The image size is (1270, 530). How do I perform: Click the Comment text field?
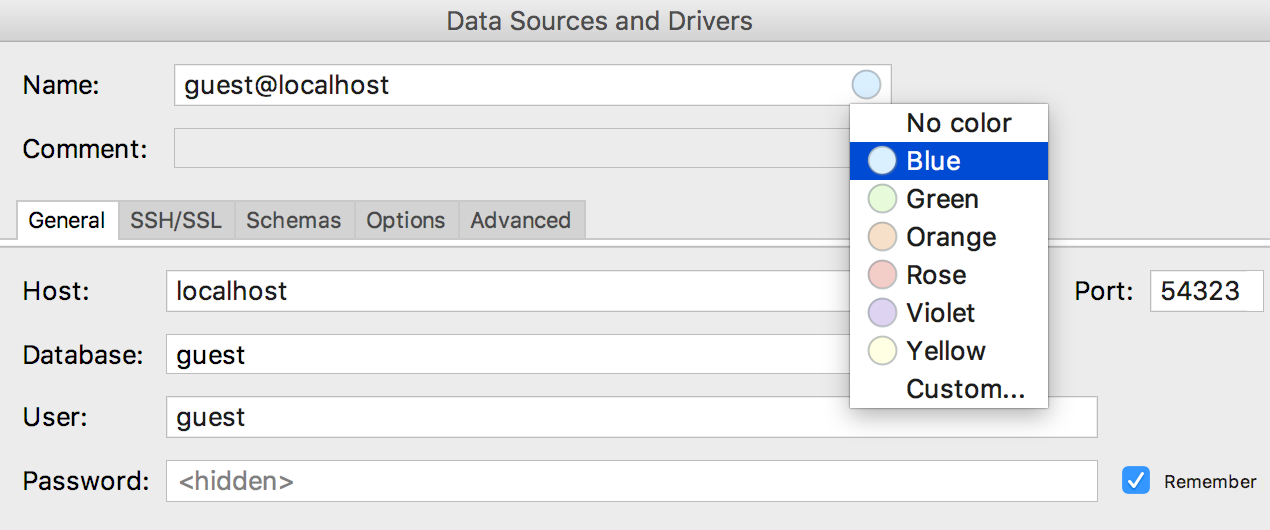coord(500,149)
